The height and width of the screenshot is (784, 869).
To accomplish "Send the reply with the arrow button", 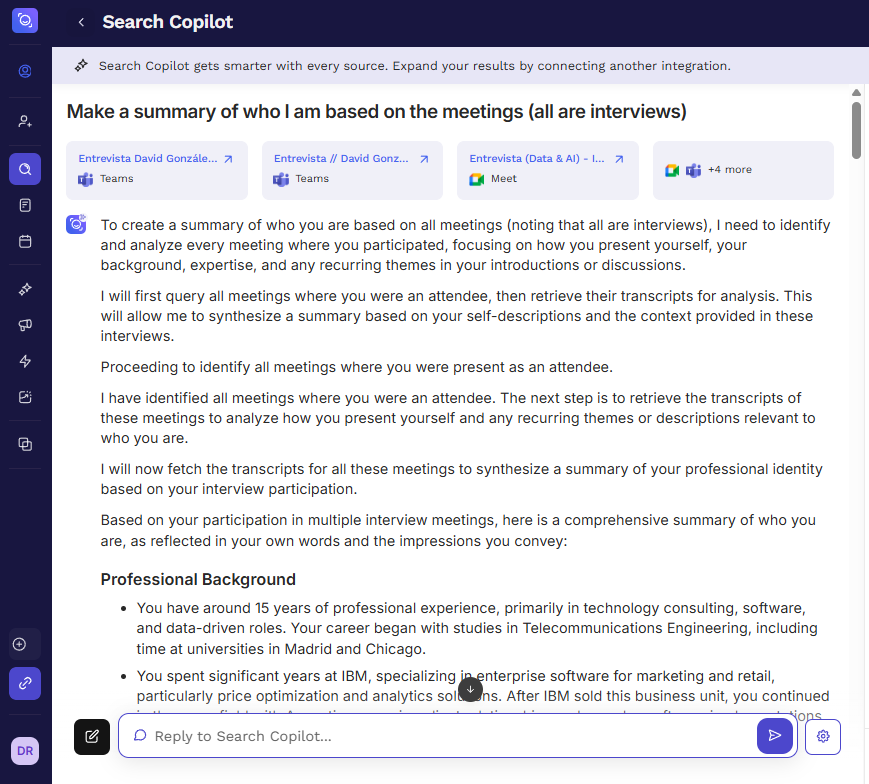I will pyautogui.click(x=774, y=736).
